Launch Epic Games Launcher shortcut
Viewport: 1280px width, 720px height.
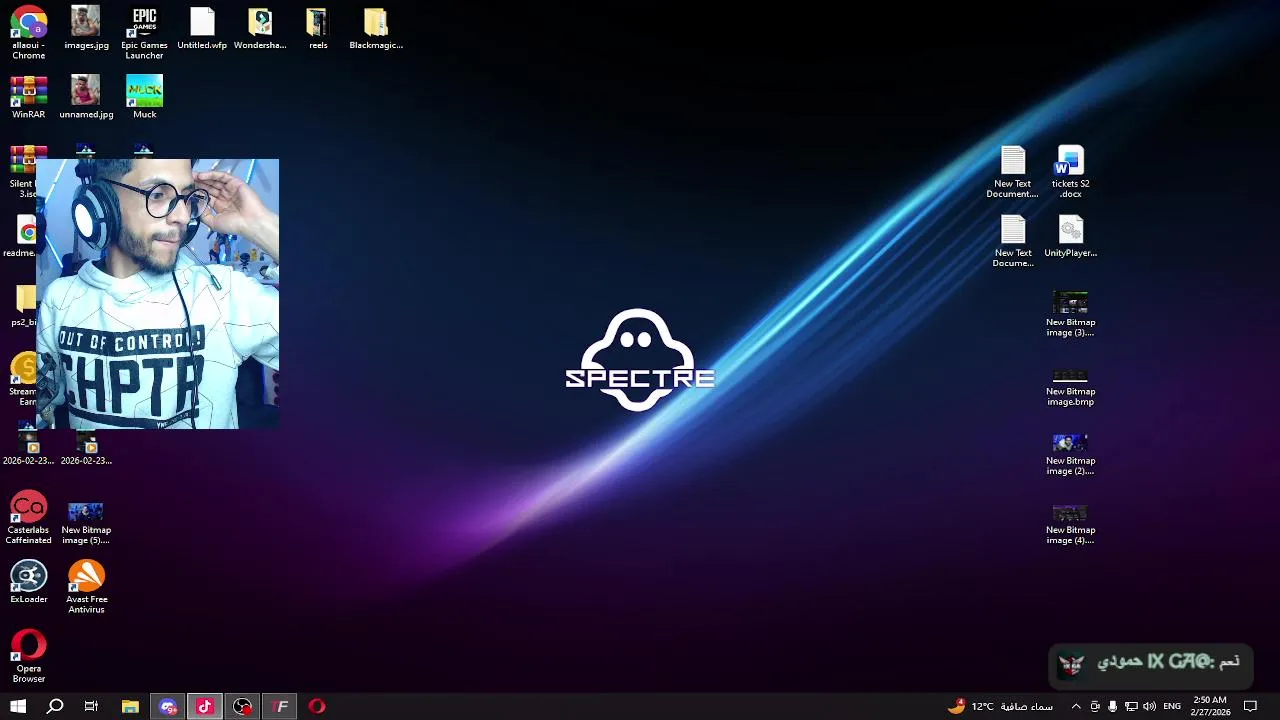[144, 33]
